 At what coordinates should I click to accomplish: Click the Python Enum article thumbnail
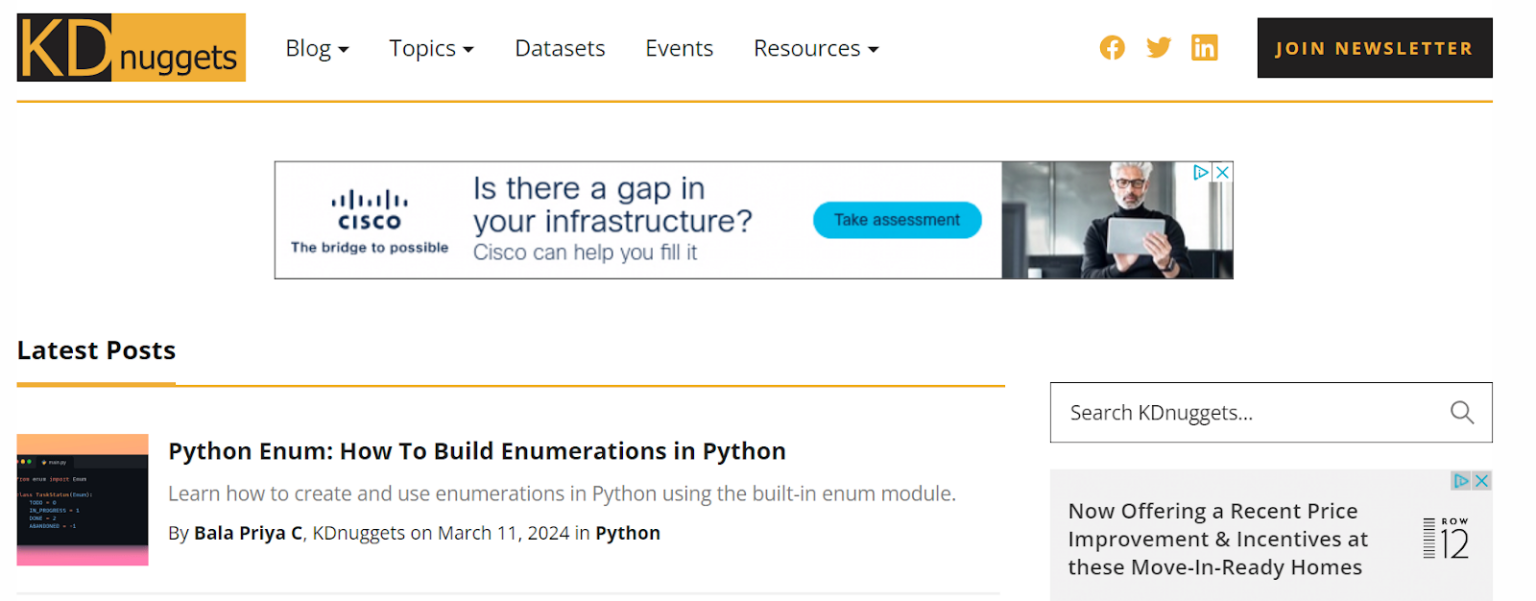(x=82, y=499)
